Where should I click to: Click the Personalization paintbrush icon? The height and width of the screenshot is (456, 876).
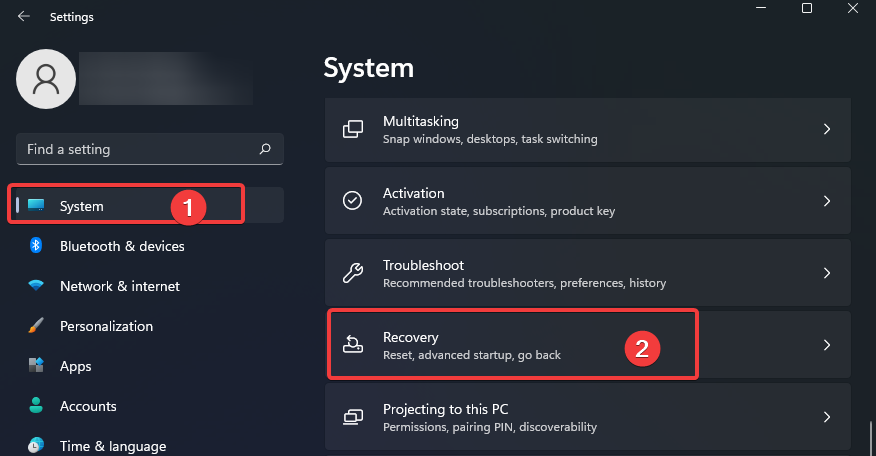(x=36, y=325)
